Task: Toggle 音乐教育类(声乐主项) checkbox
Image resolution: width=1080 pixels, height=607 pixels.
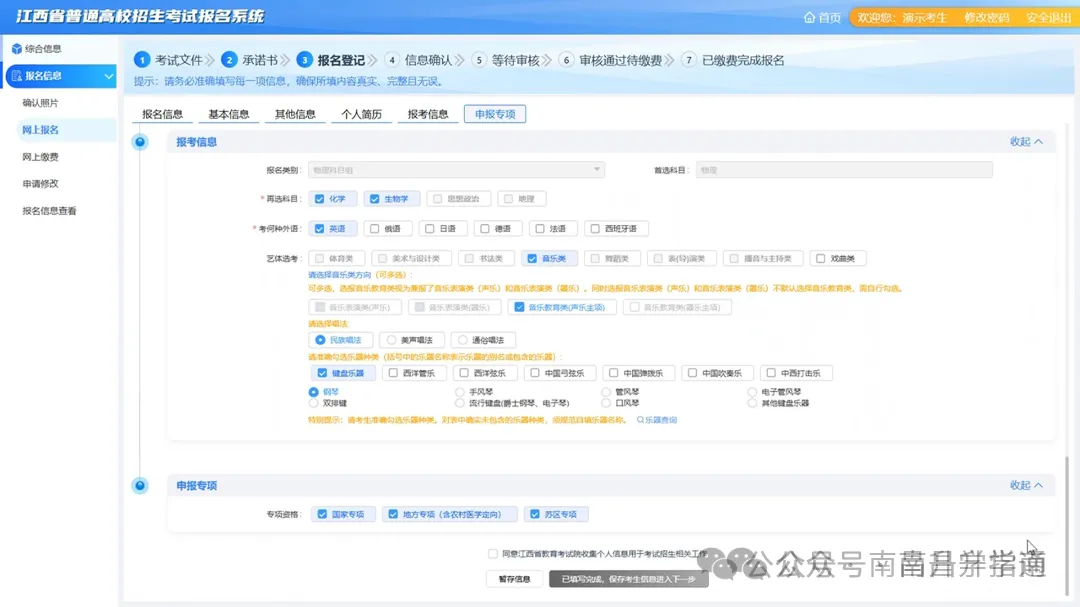Action: pyautogui.click(x=519, y=307)
